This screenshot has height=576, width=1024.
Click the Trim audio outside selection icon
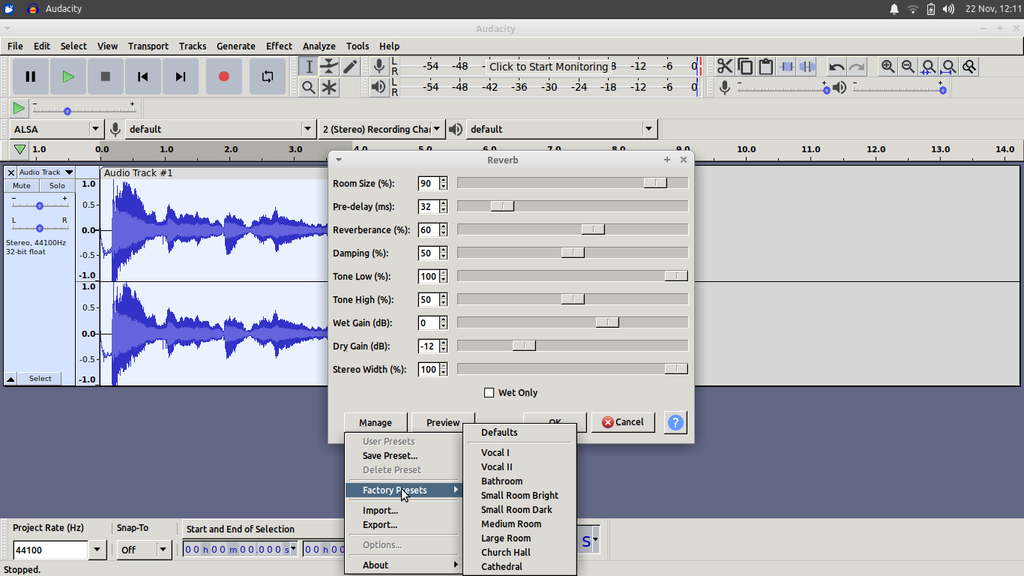click(x=786, y=66)
